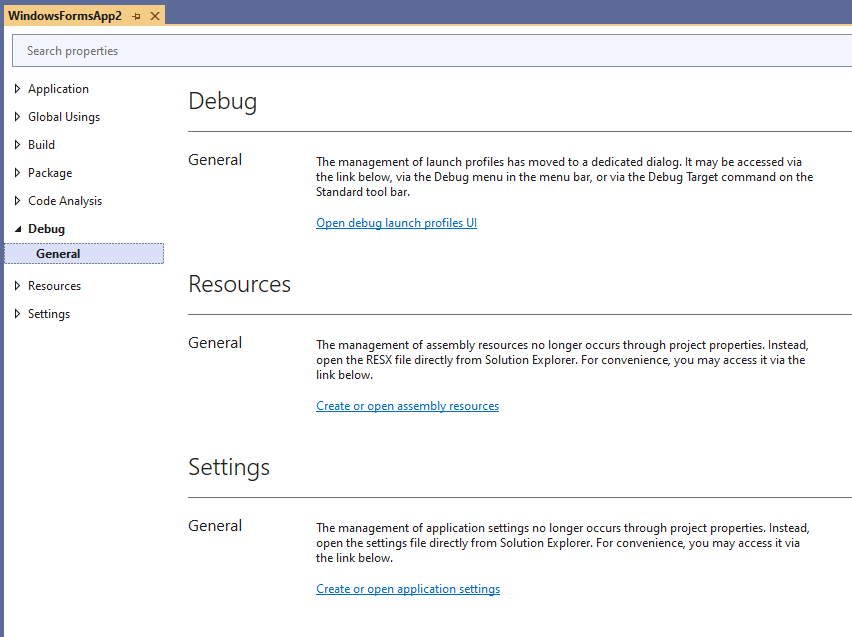The width and height of the screenshot is (852, 637).
Task: Click the Settings section heading
Action: [x=229, y=467]
